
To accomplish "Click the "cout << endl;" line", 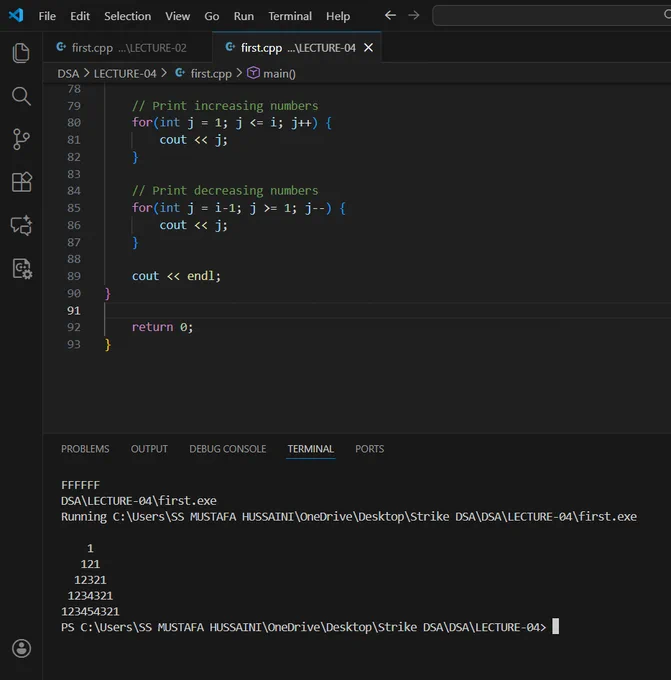I will (x=176, y=276).
